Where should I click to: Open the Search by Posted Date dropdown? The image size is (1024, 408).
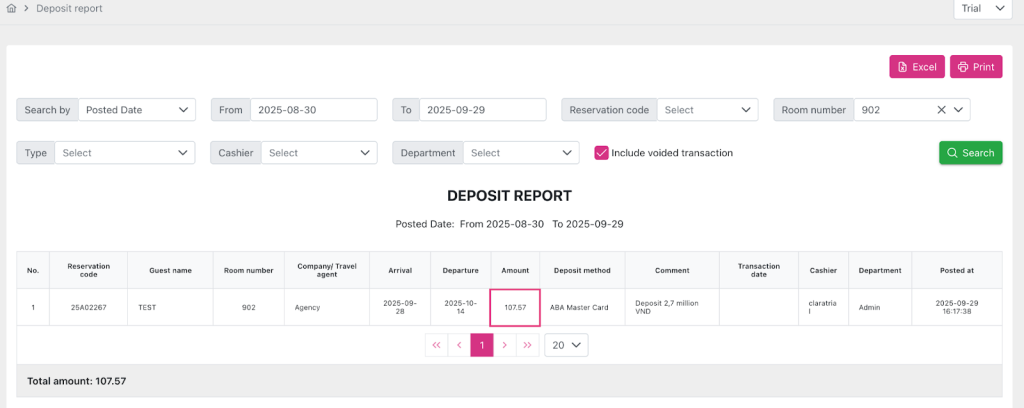tap(137, 110)
